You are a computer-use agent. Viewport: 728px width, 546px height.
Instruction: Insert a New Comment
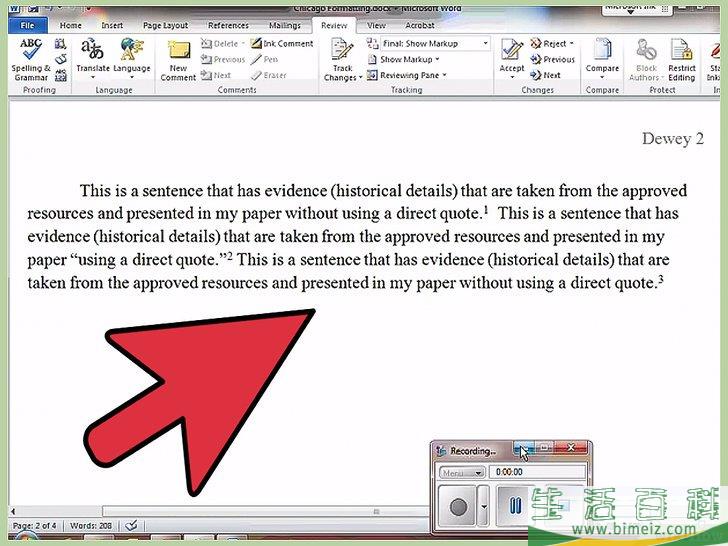click(178, 60)
